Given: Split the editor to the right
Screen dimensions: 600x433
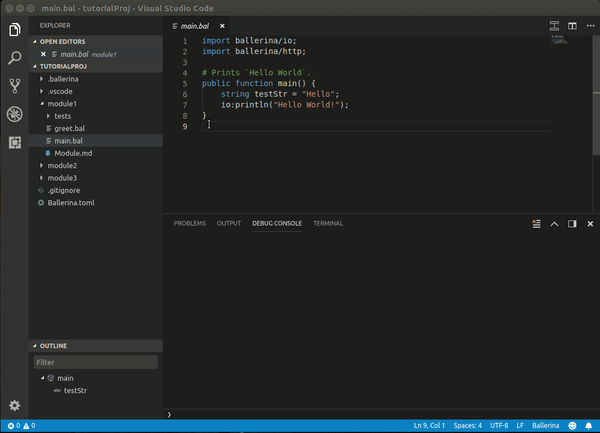Looking at the screenshot, I should tap(572, 26).
